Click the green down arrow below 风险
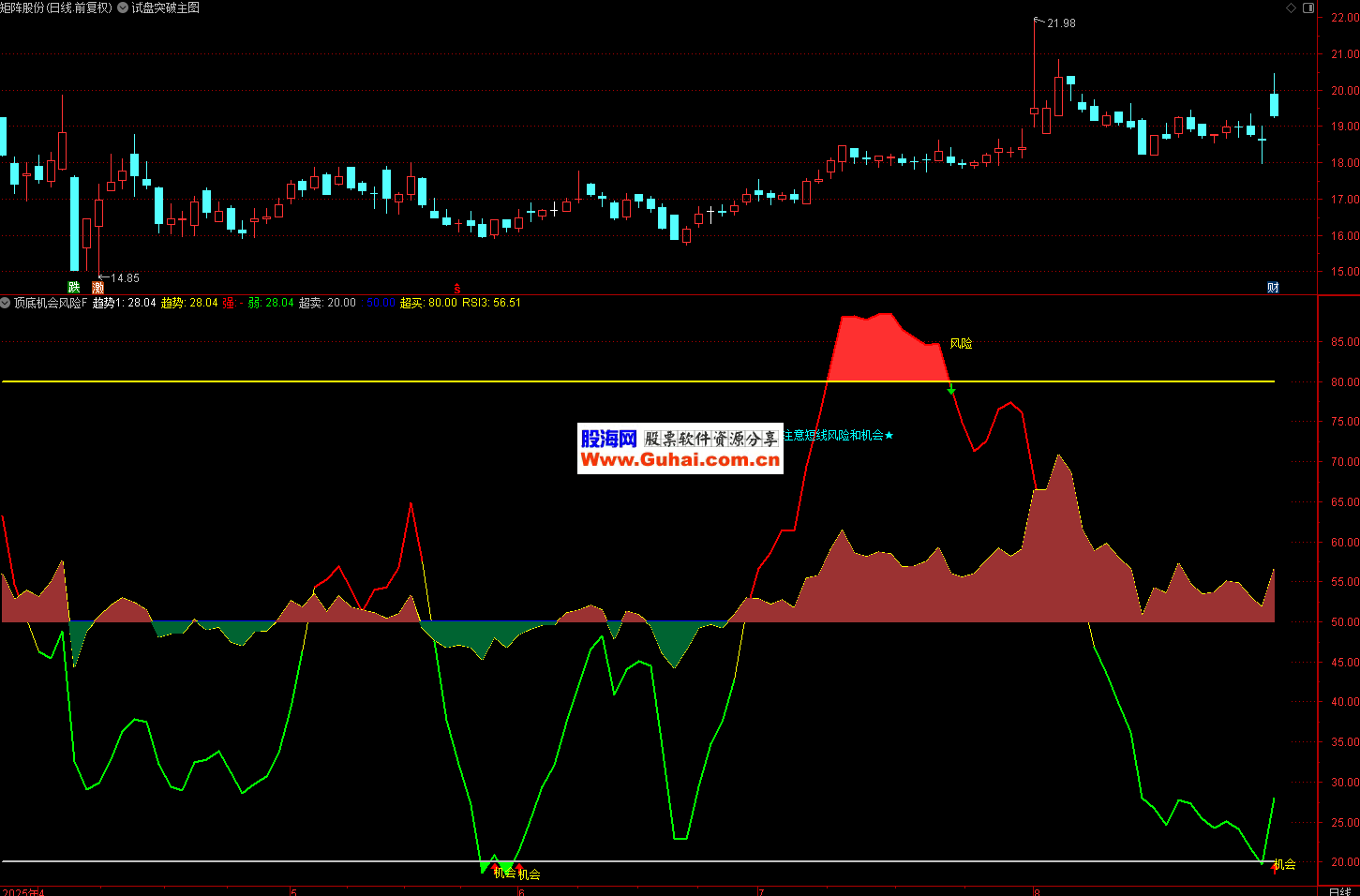 pos(951,389)
